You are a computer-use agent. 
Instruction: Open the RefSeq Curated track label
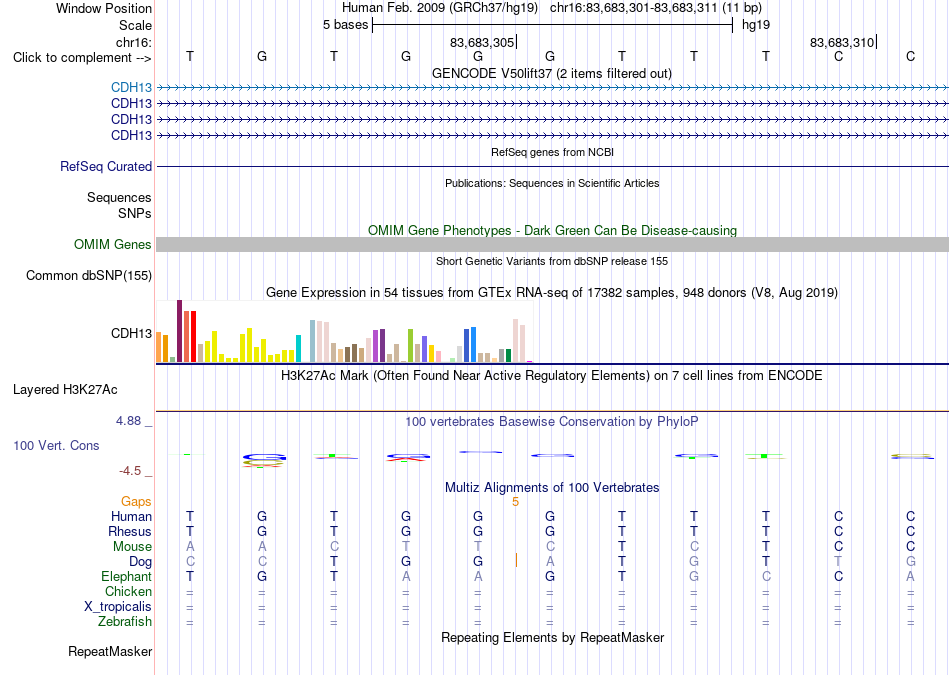(105, 166)
